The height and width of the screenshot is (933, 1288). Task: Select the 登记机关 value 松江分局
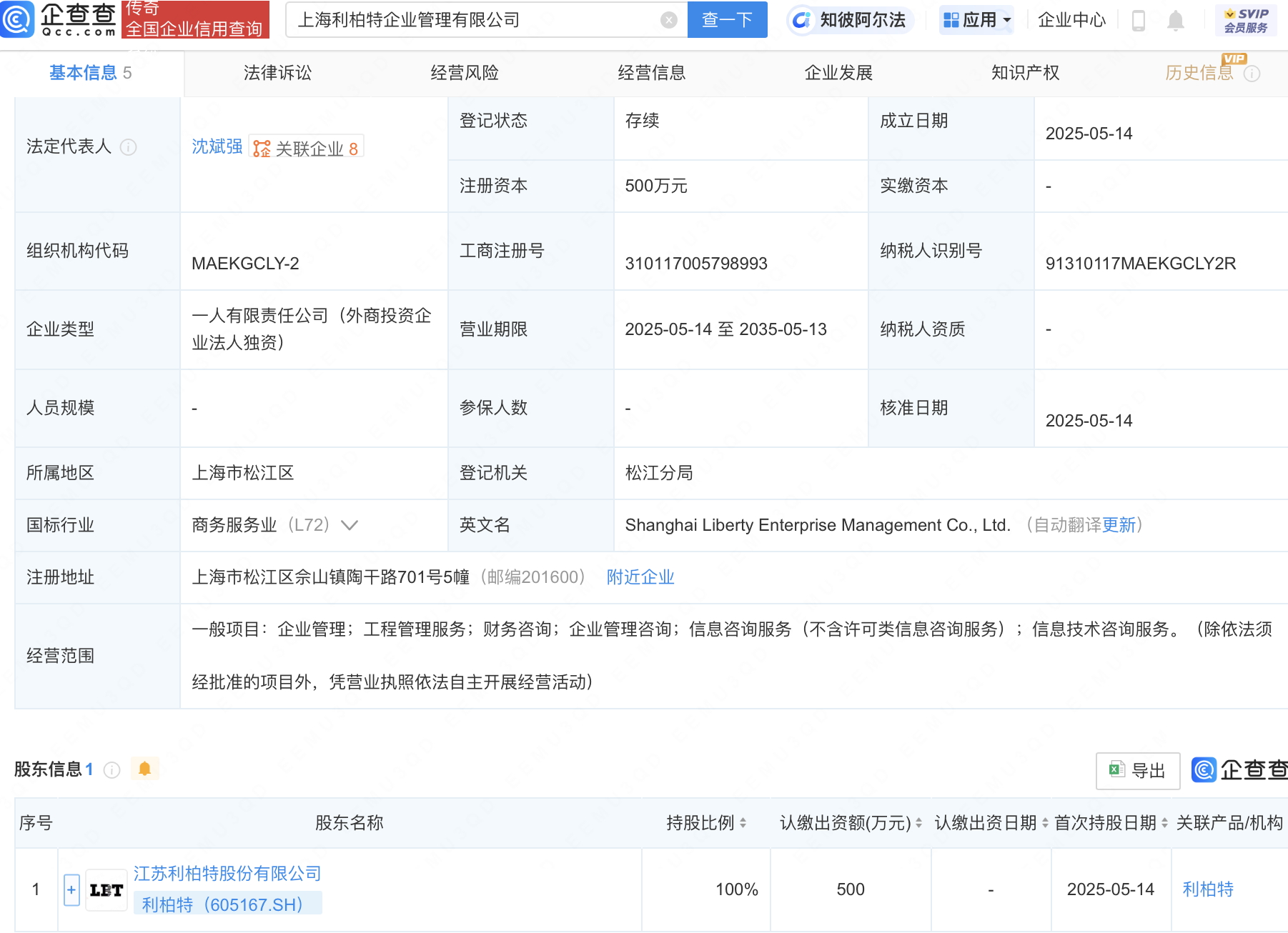659,473
